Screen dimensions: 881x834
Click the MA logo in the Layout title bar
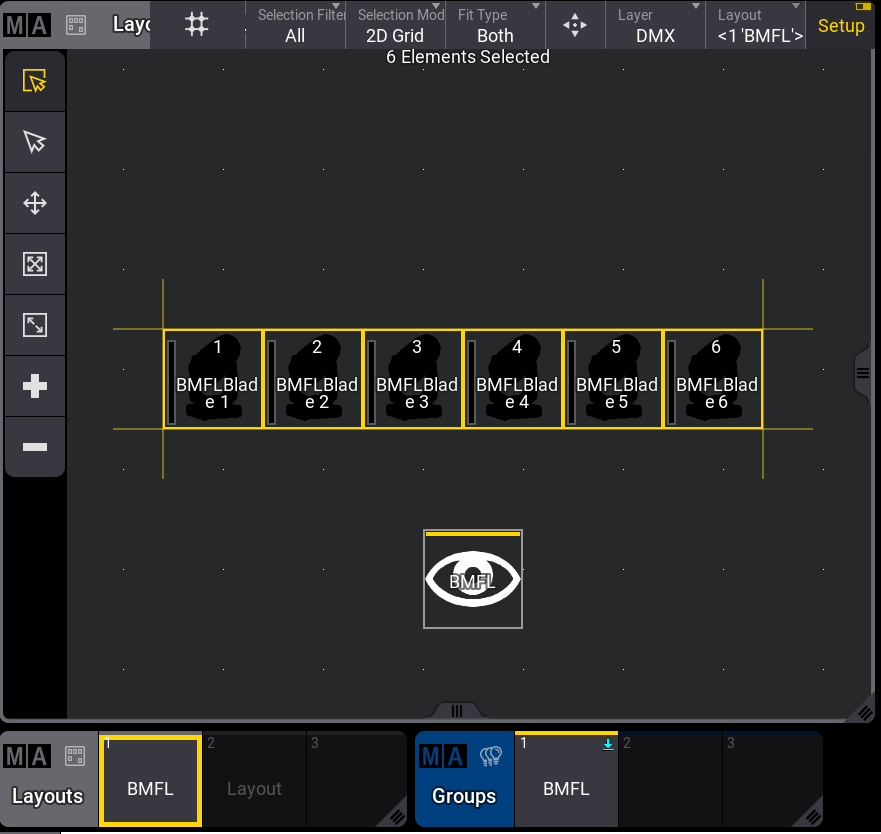(x=28, y=25)
